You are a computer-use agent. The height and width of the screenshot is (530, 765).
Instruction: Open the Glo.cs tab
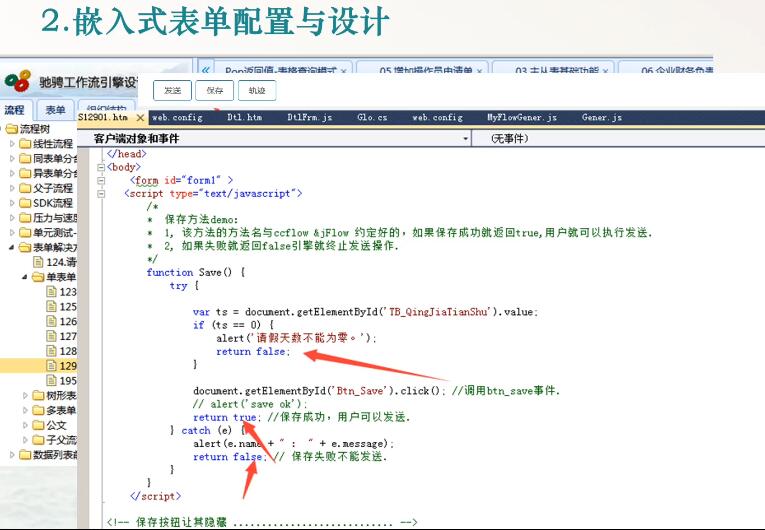point(372,117)
